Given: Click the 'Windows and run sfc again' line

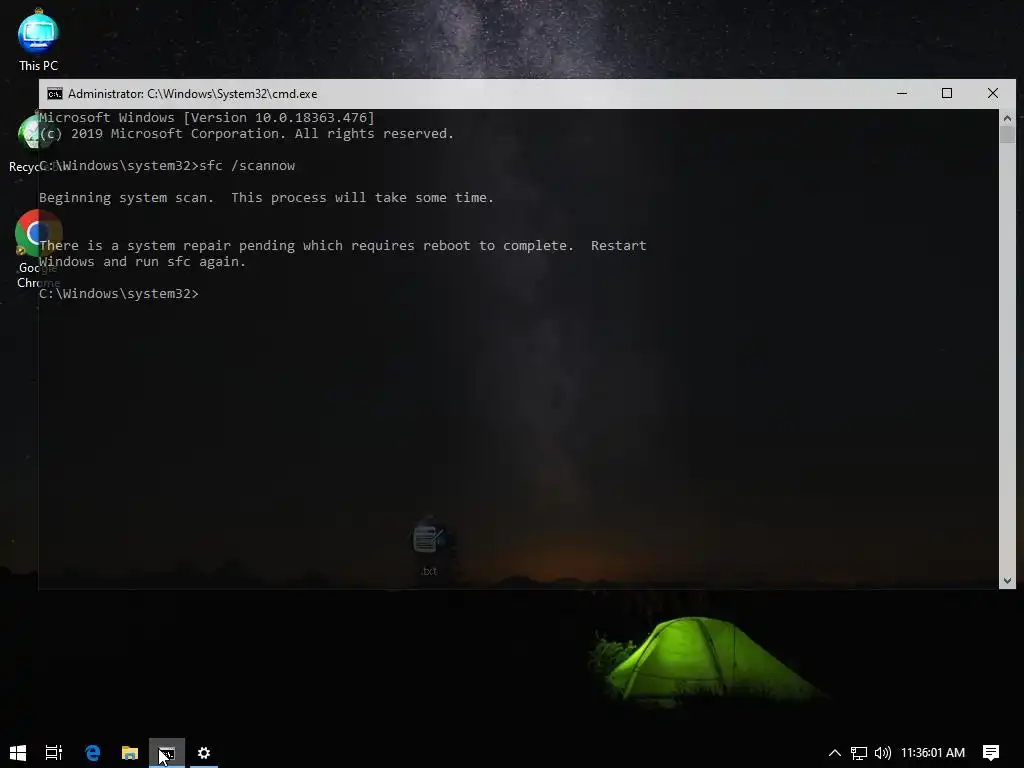Looking at the screenshot, I should [x=142, y=262].
